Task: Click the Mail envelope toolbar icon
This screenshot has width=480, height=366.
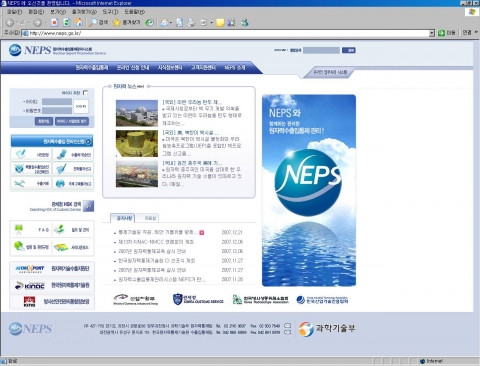Action: 165,23
